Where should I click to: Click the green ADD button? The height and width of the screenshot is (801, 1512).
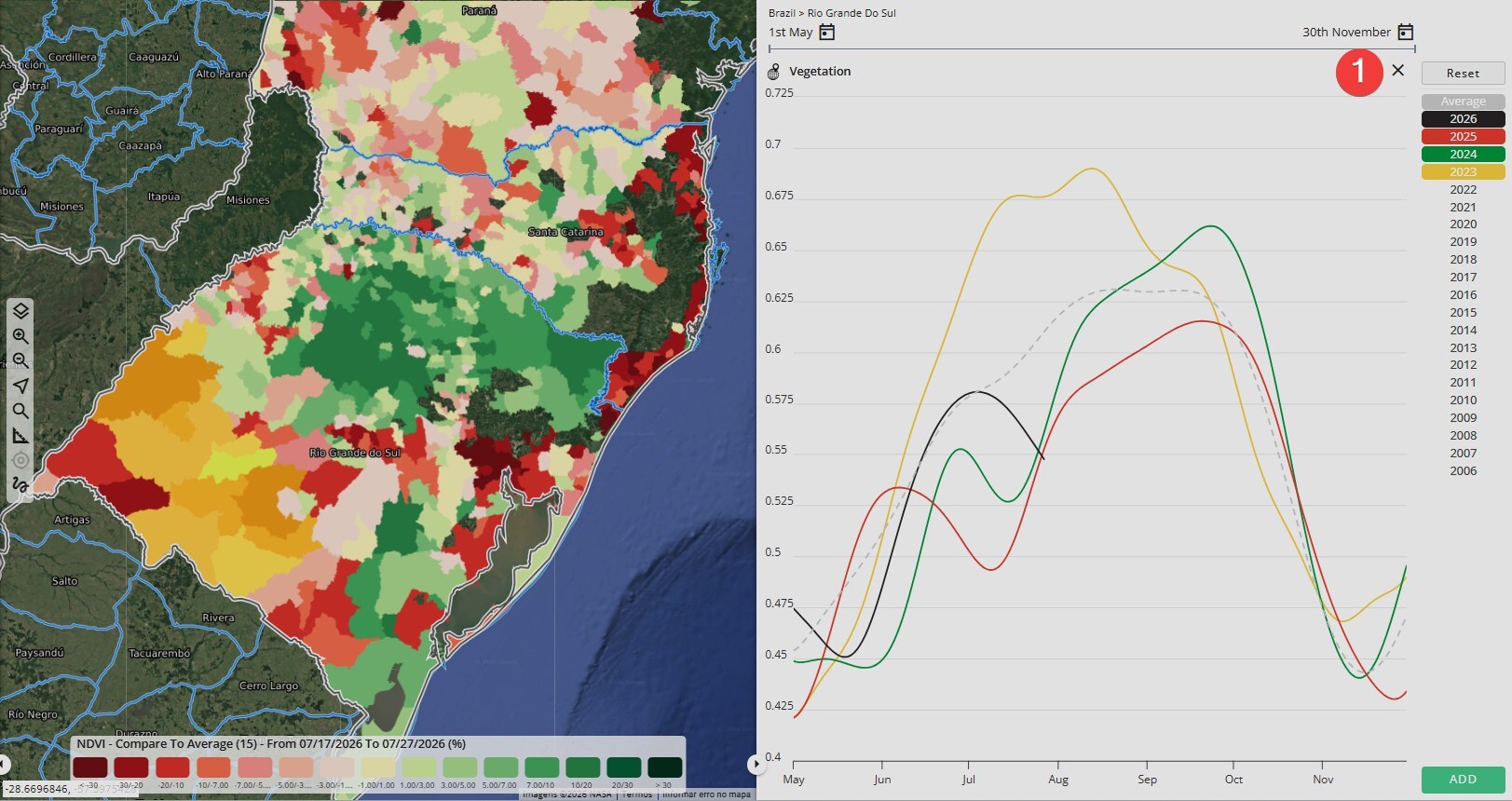click(1463, 780)
